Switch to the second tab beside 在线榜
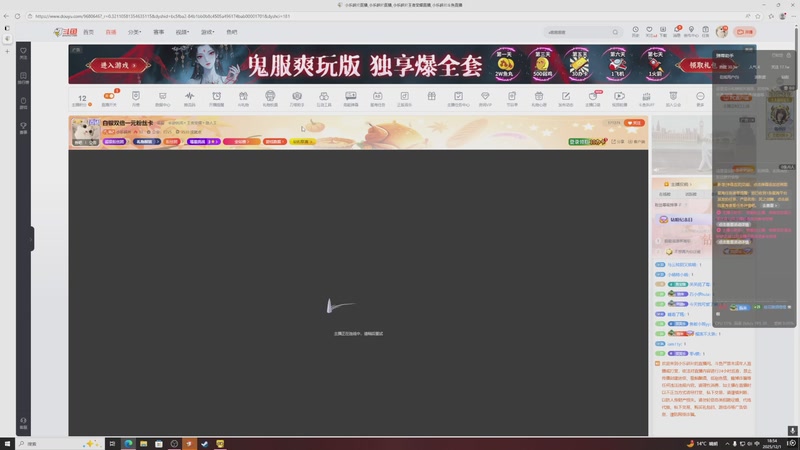 pos(691,194)
